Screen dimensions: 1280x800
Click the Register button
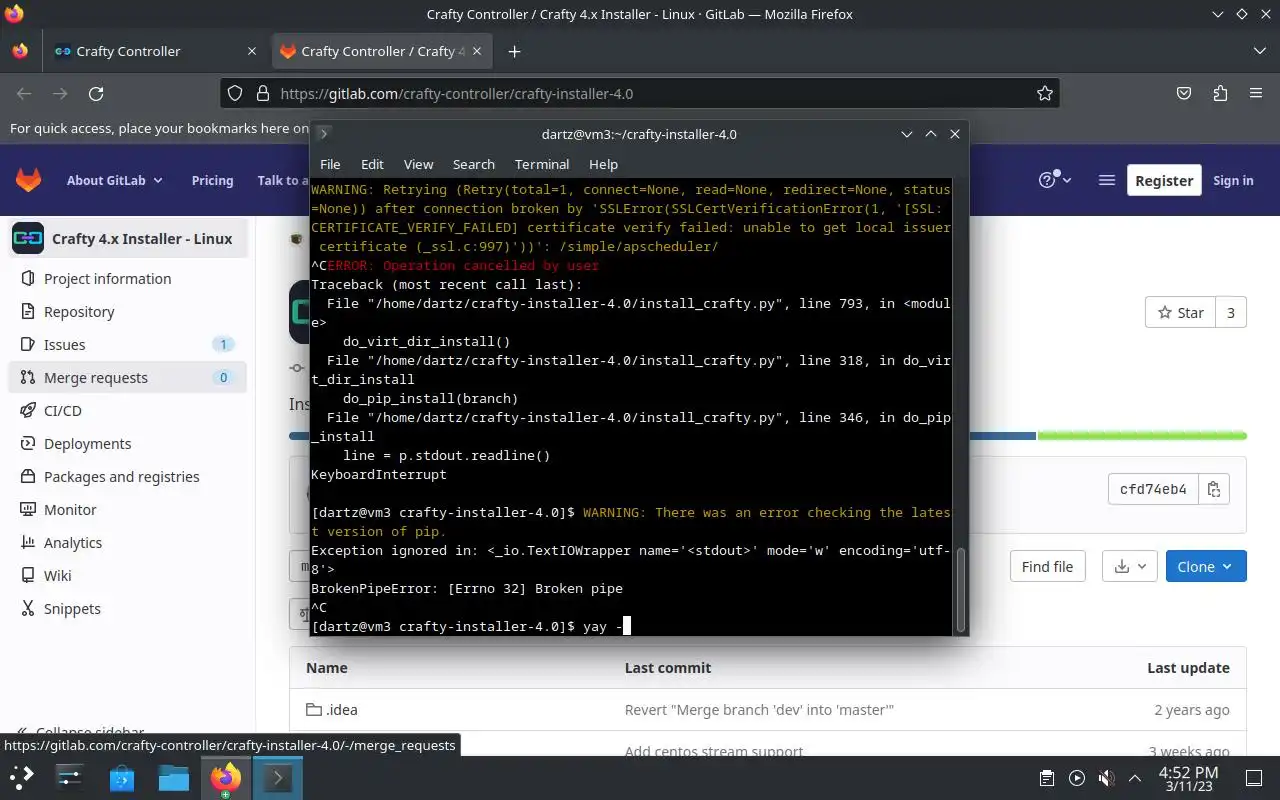1164,180
